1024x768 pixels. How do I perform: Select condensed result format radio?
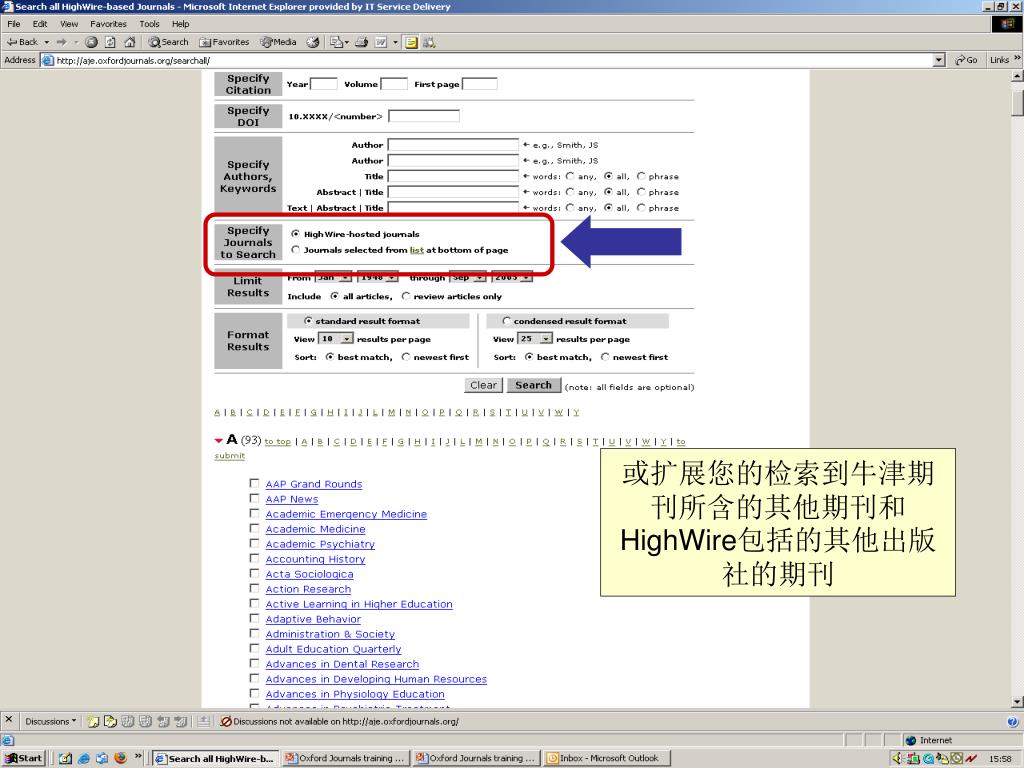pyautogui.click(x=506, y=320)
